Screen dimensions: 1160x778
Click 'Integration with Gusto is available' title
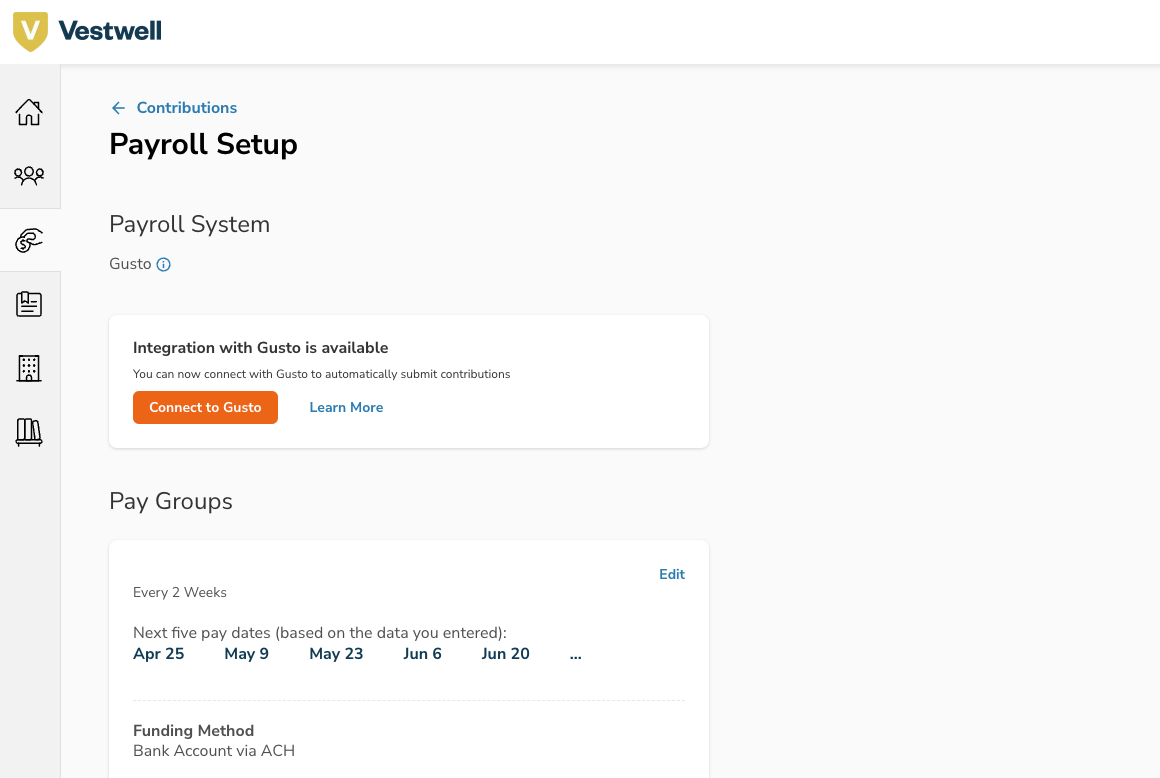point(260,348)
